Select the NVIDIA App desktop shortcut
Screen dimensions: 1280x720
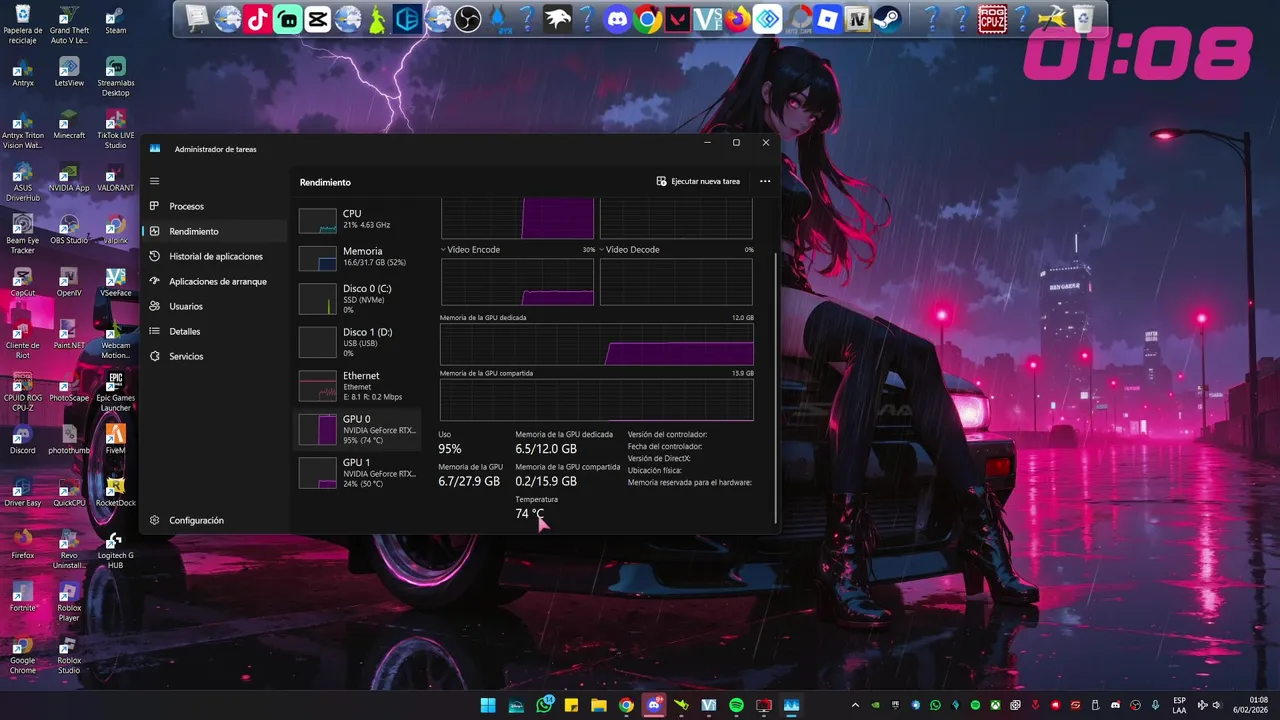[x=69, y=176]
